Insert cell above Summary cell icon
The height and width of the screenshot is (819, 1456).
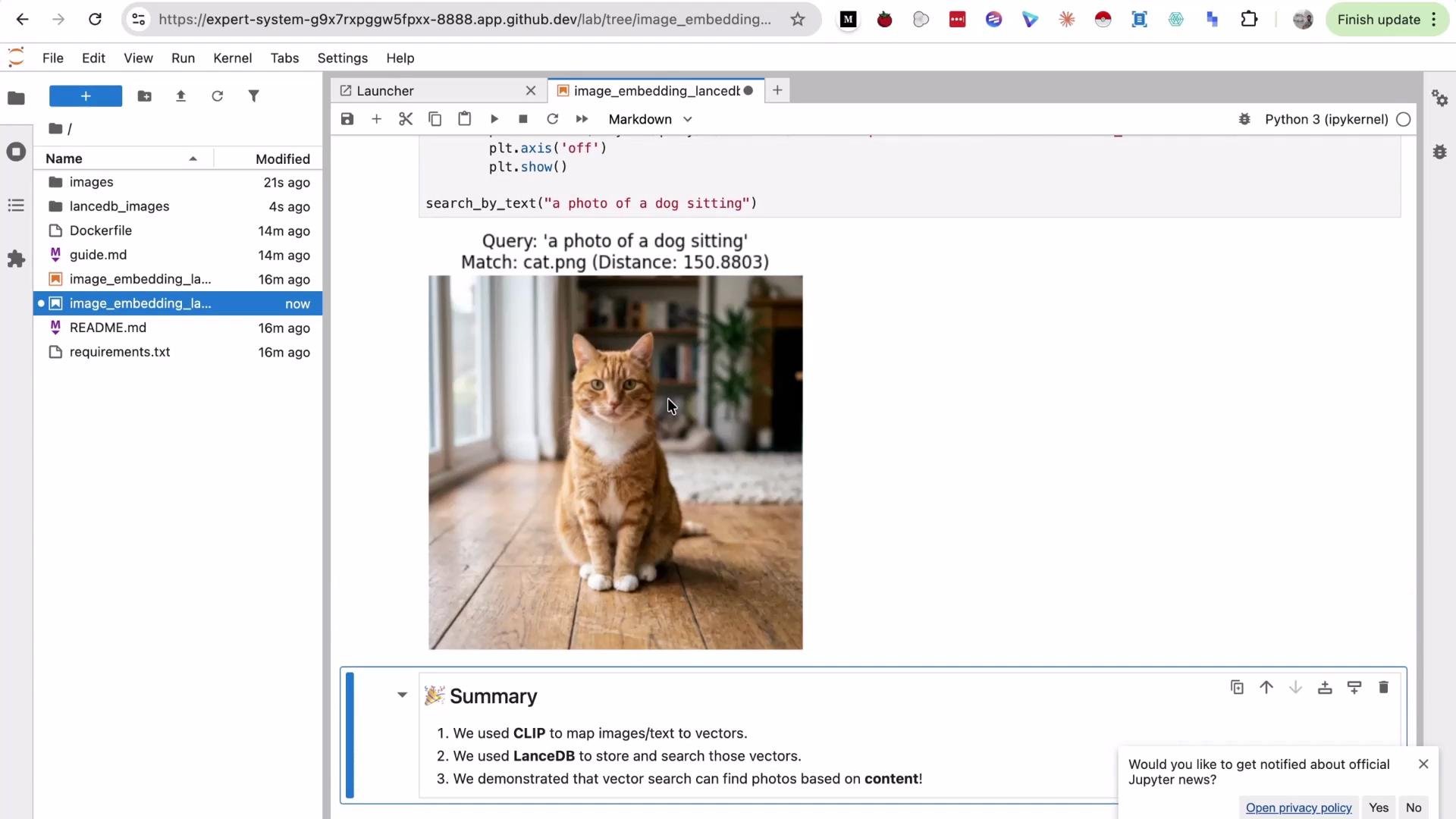[x=1325, y=687]
